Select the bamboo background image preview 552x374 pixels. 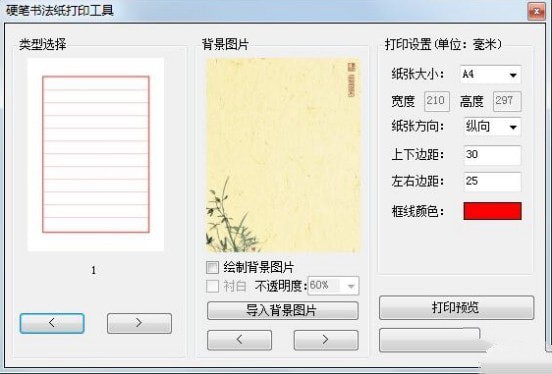point(283,155)
